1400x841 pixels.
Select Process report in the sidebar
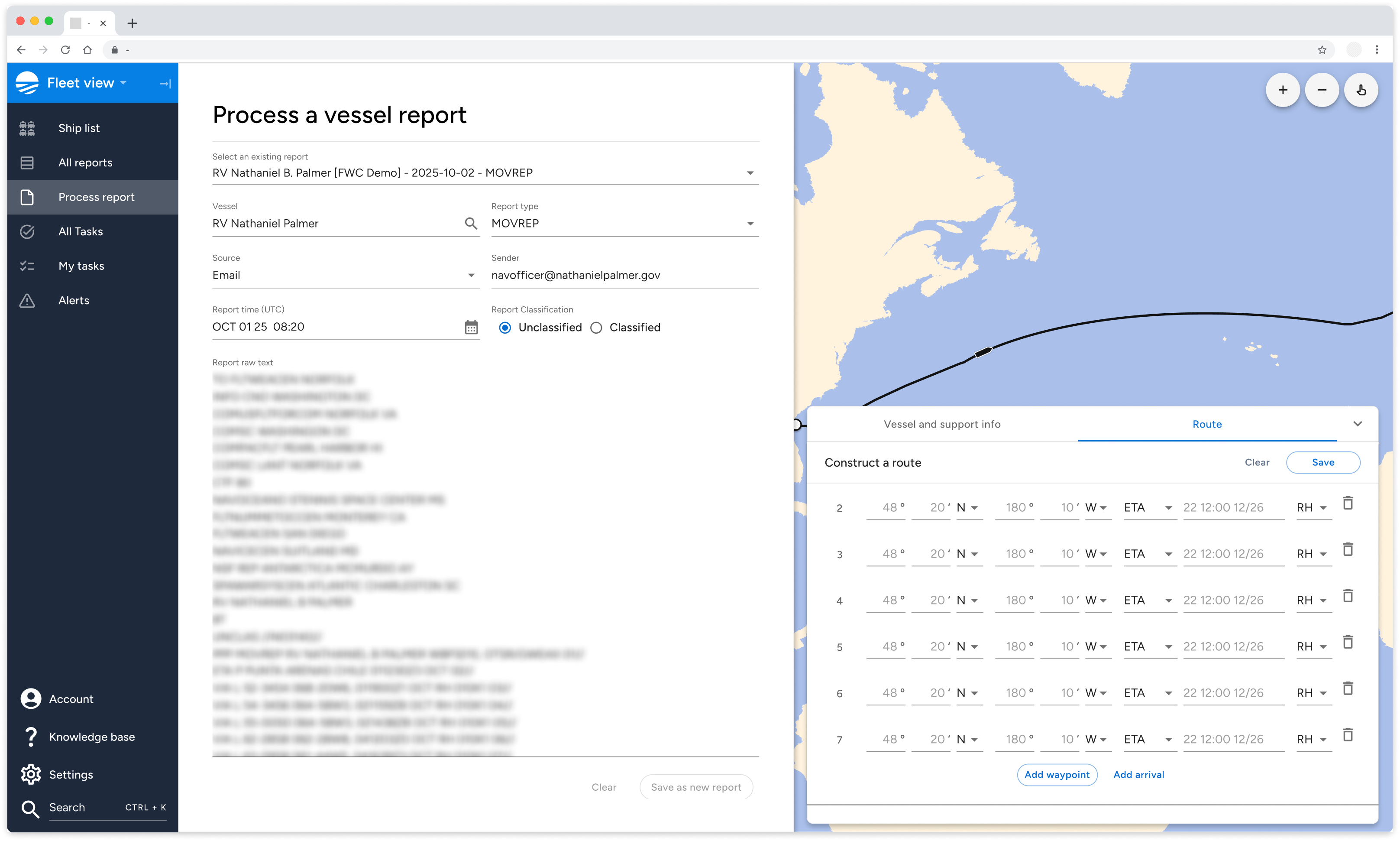click(96, 197)
